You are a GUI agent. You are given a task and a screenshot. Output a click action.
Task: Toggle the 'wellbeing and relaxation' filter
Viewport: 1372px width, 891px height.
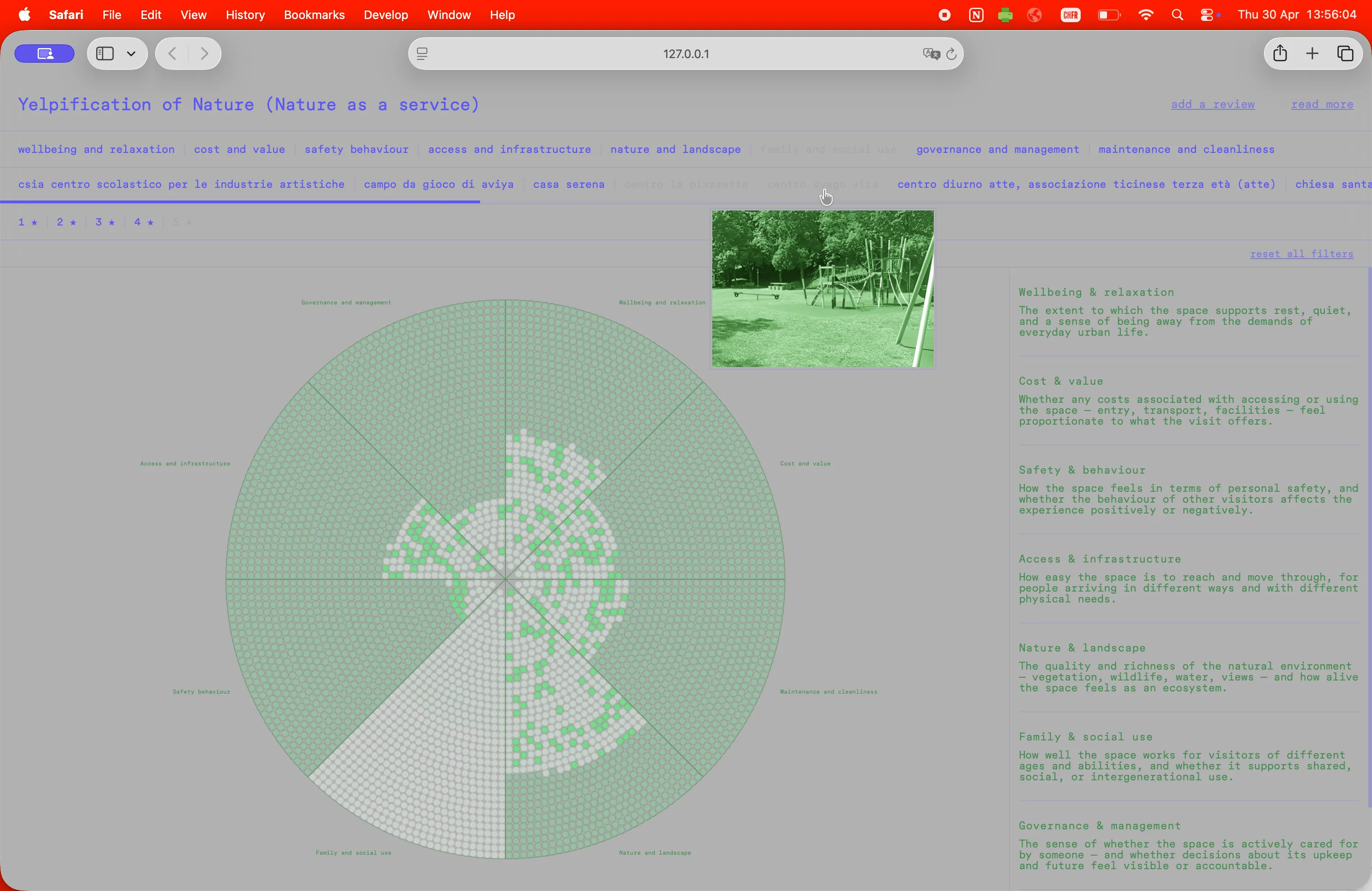96,149
